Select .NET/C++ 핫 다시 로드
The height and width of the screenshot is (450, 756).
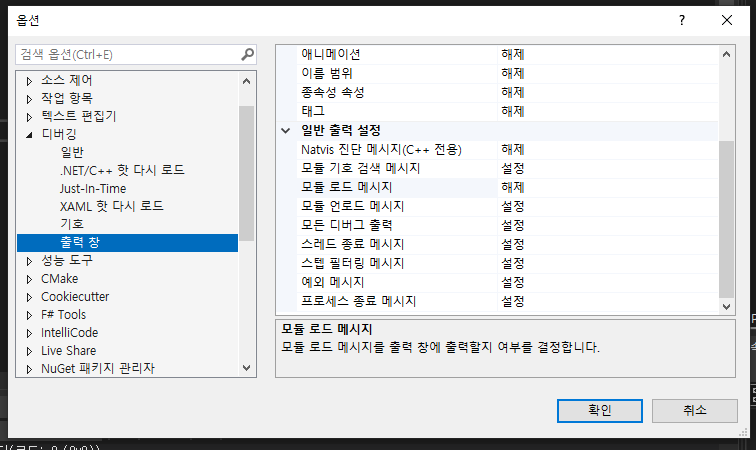122,170
